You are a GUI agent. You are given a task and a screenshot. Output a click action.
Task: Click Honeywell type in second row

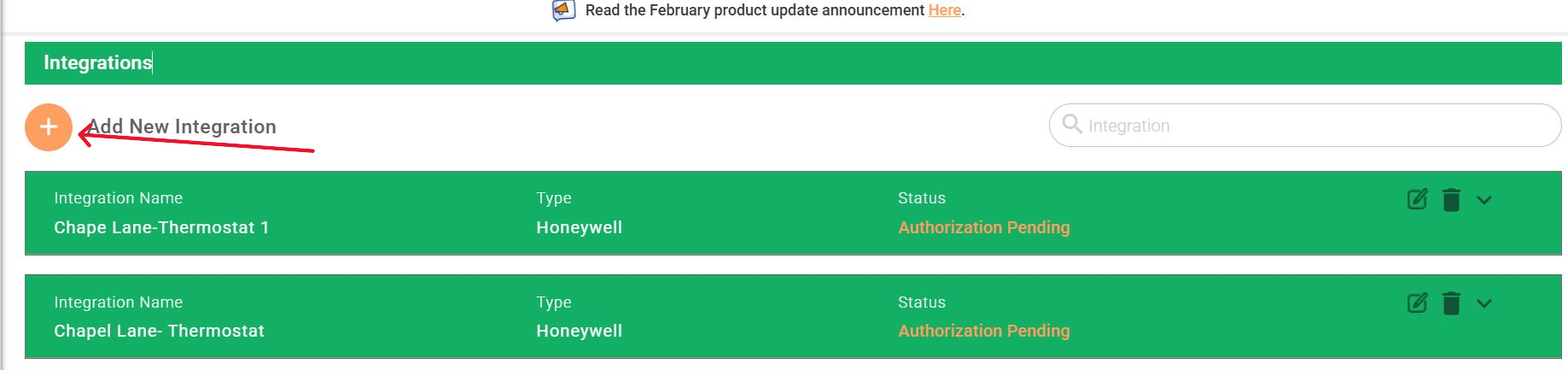[579, 331]
